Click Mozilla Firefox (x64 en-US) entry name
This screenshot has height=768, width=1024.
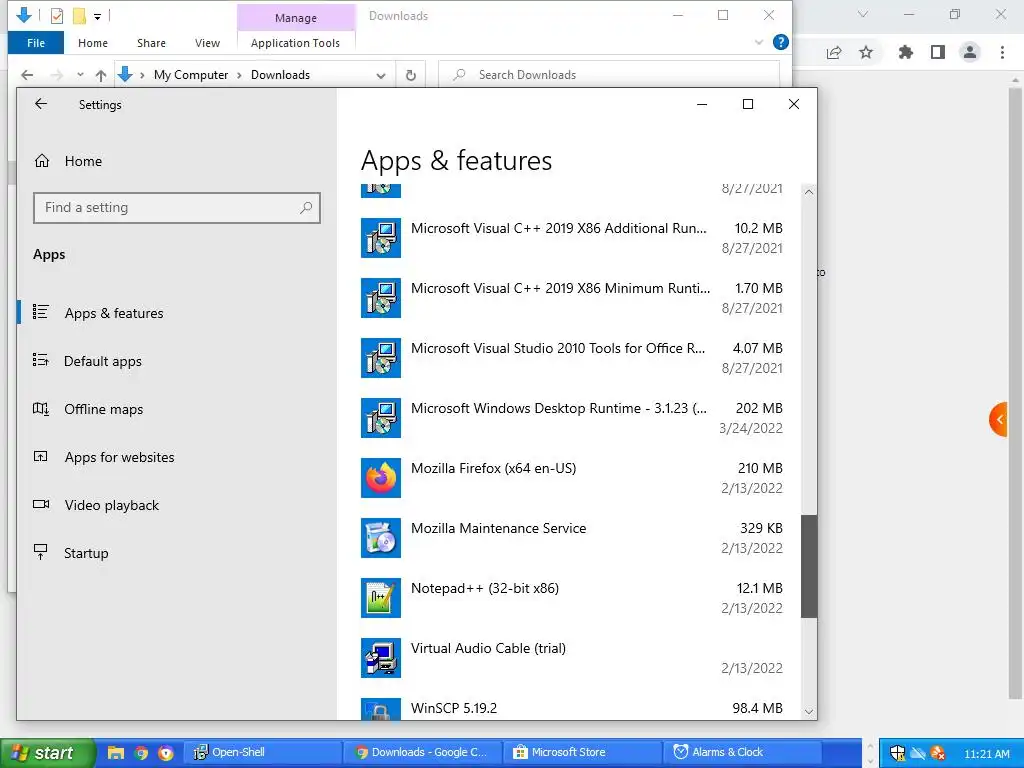(x=494, y=468)
